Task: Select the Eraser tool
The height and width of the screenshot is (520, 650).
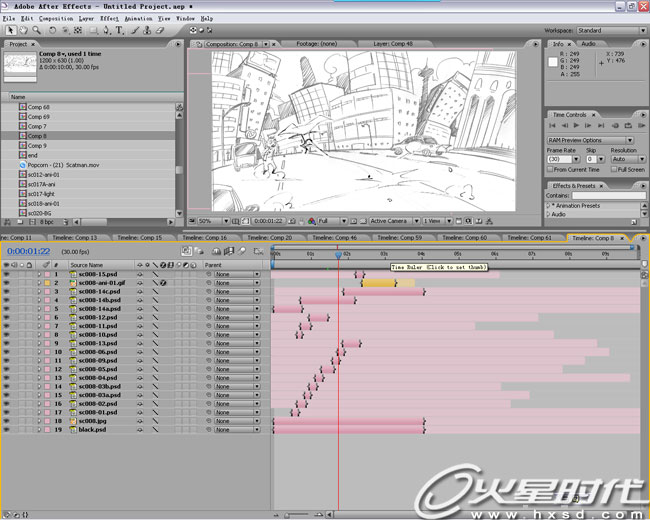Action: pos(160,30)
